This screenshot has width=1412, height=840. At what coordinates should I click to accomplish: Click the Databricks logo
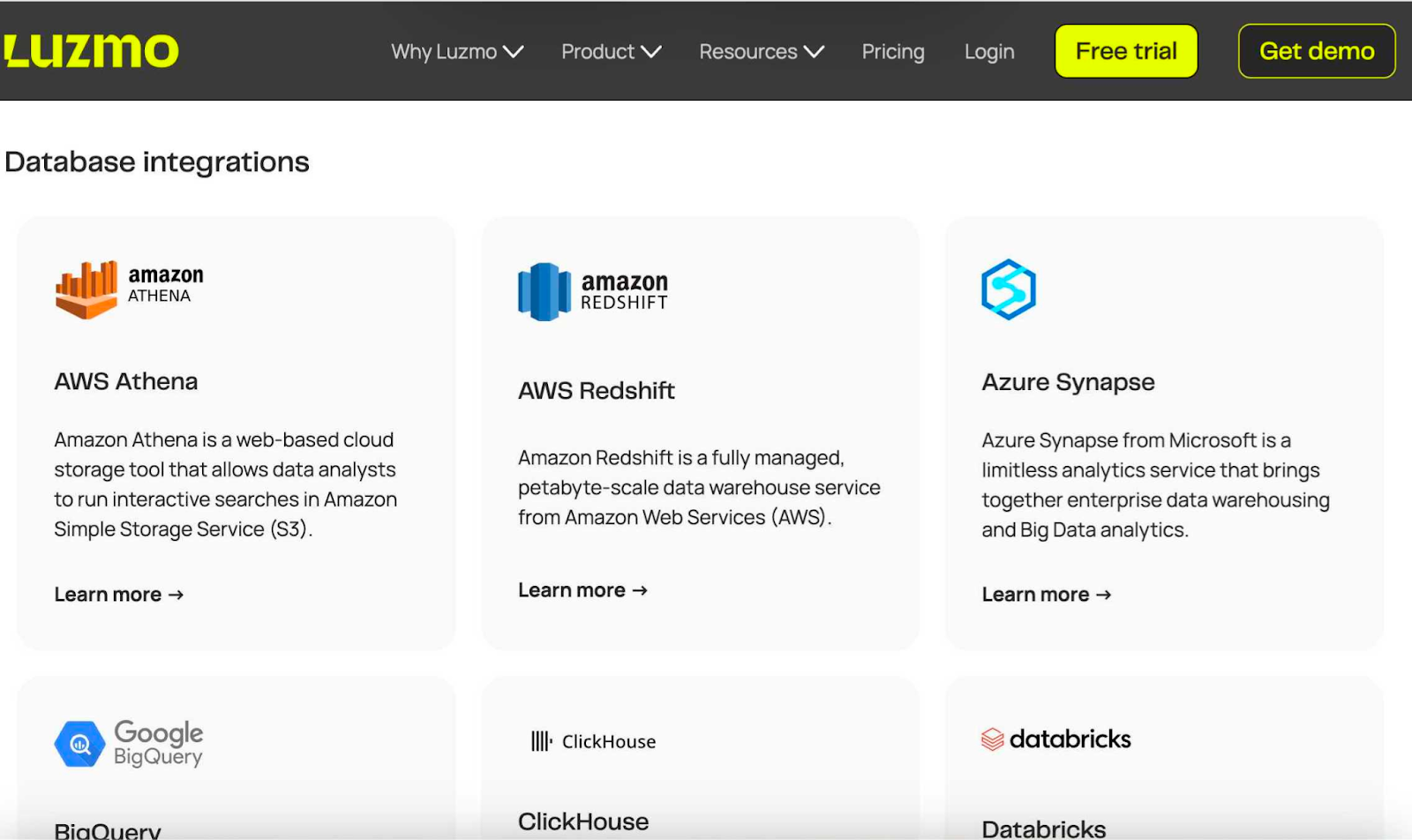point(1055,739)
